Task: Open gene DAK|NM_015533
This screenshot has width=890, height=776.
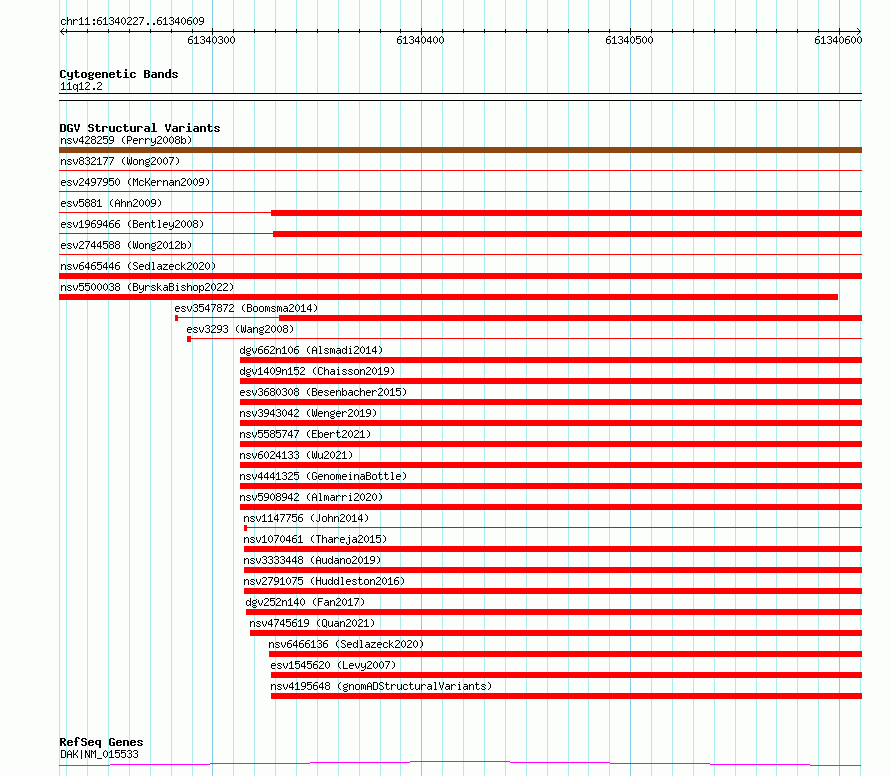Action: point(99,754)
